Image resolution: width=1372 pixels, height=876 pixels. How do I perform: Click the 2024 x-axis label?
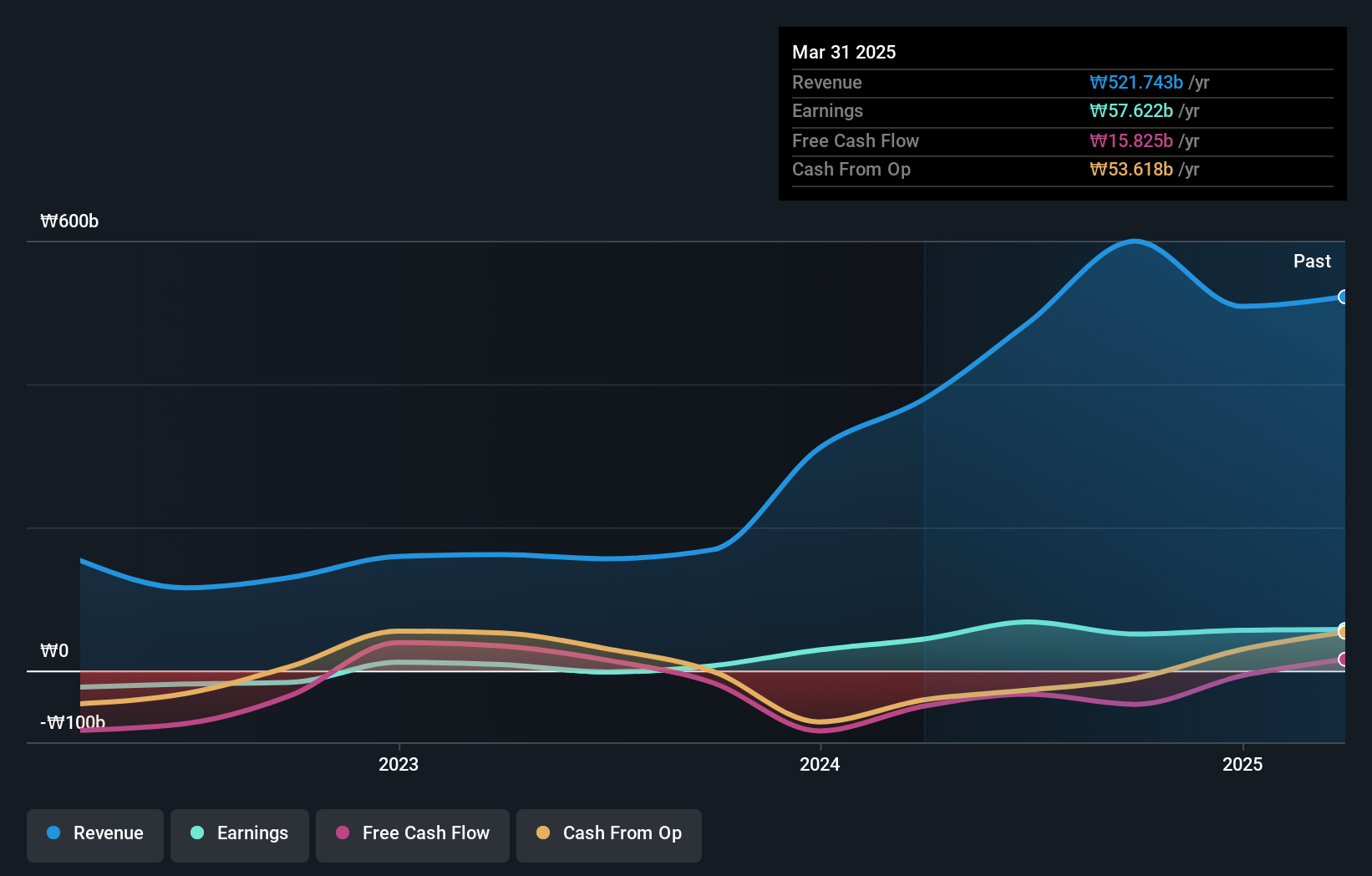(820, 764)
